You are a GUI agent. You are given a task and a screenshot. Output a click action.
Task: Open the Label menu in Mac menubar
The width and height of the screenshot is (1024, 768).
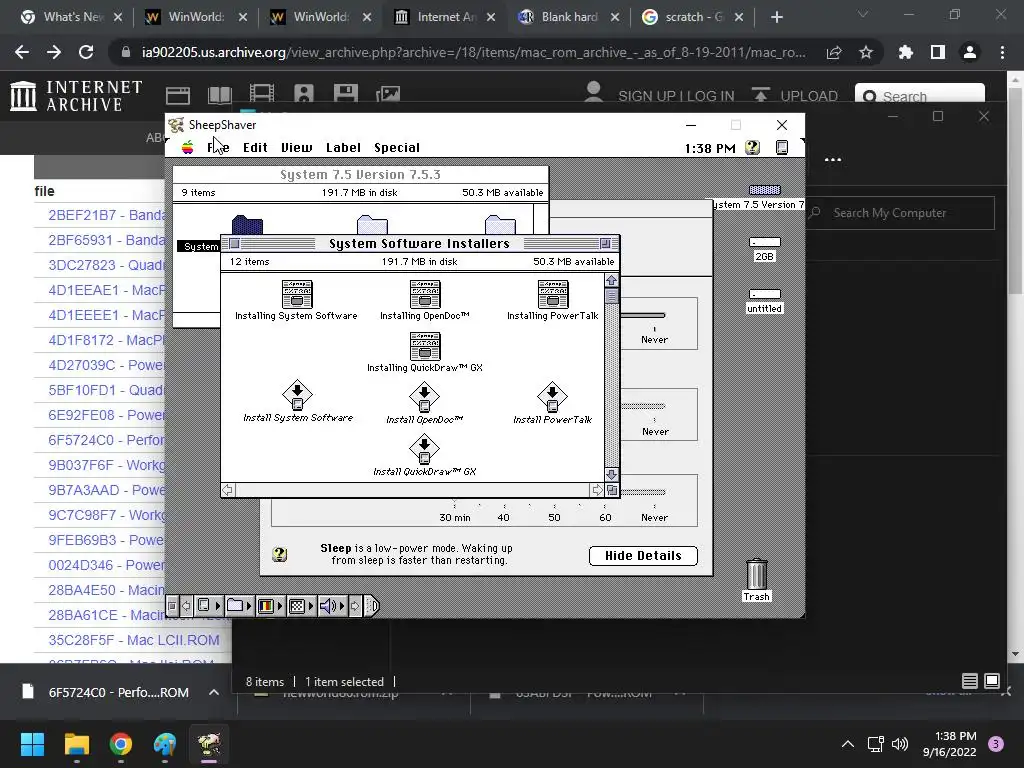pyautogui.click(x=344, y=148)
